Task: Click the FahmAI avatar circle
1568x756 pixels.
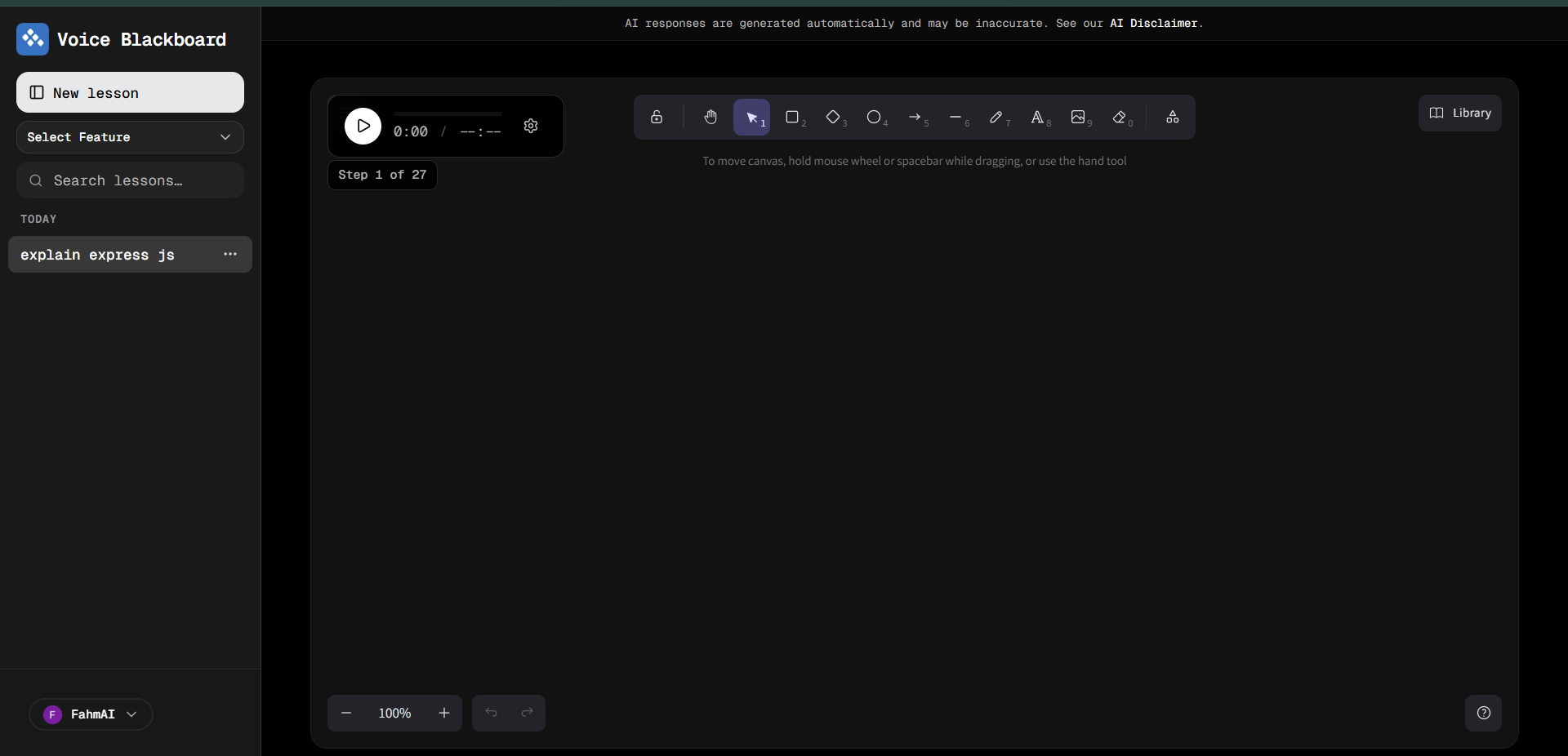Action: (52, 714)
